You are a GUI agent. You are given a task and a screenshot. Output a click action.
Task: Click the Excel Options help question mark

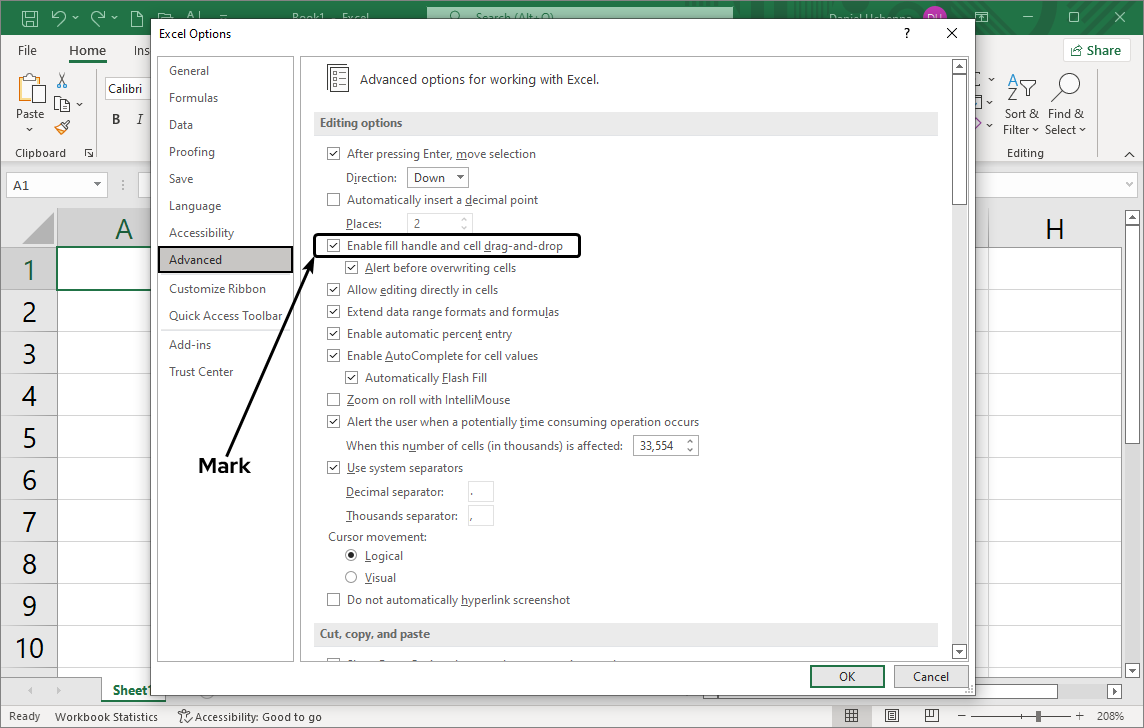coord(907,34)
